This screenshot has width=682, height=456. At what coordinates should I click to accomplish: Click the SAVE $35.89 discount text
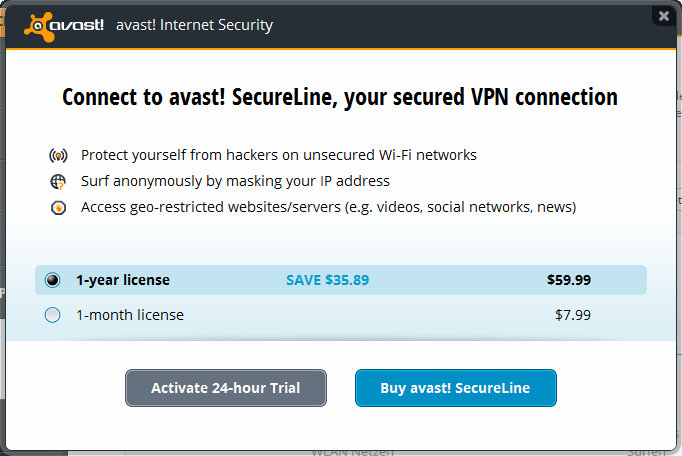pos(328,280)
